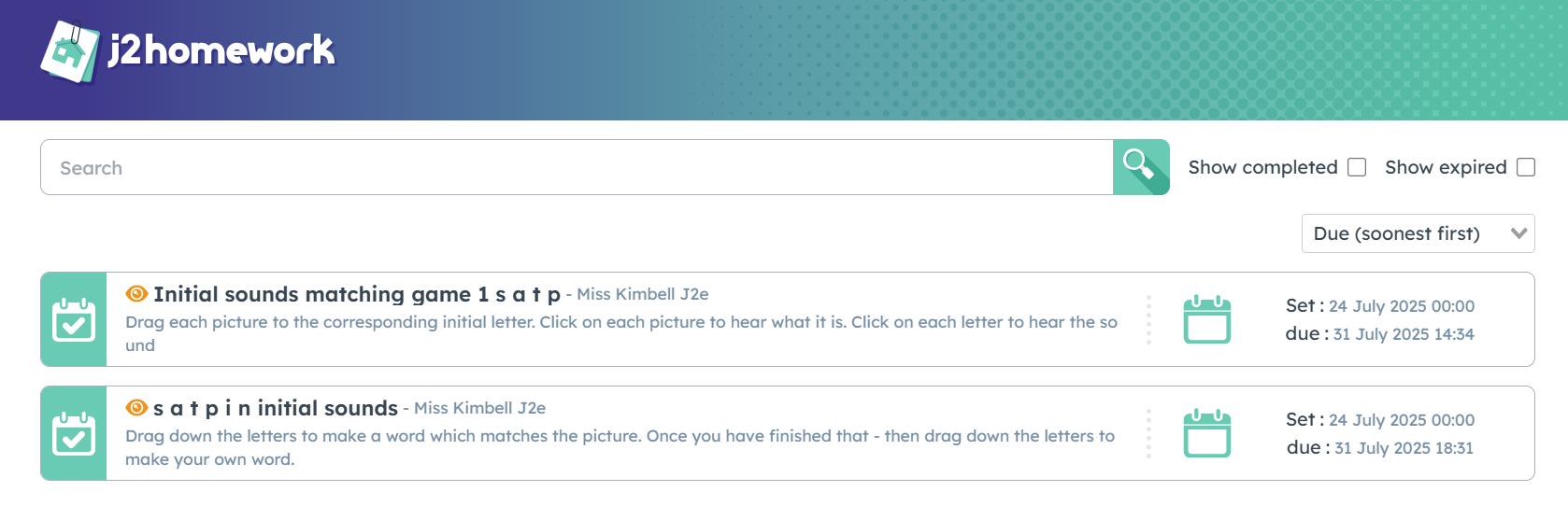The width and height of the screenshot is (1568, 520).
Task: Click the green checked-calendar icon for s a t p i n
Action: pyautogui.click(x=74, y=433)
